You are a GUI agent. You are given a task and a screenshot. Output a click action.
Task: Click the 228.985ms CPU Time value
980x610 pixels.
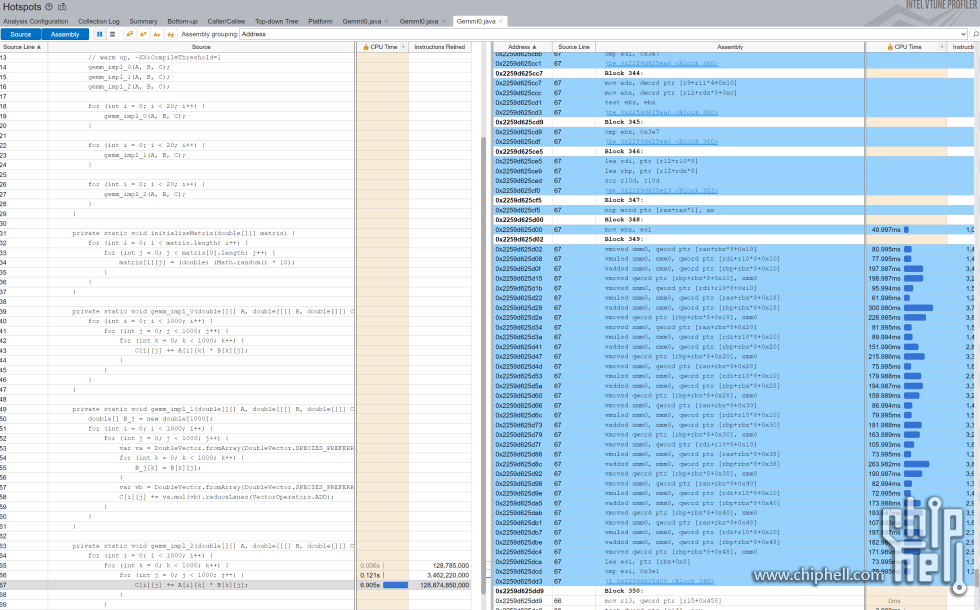coord(886,318)
